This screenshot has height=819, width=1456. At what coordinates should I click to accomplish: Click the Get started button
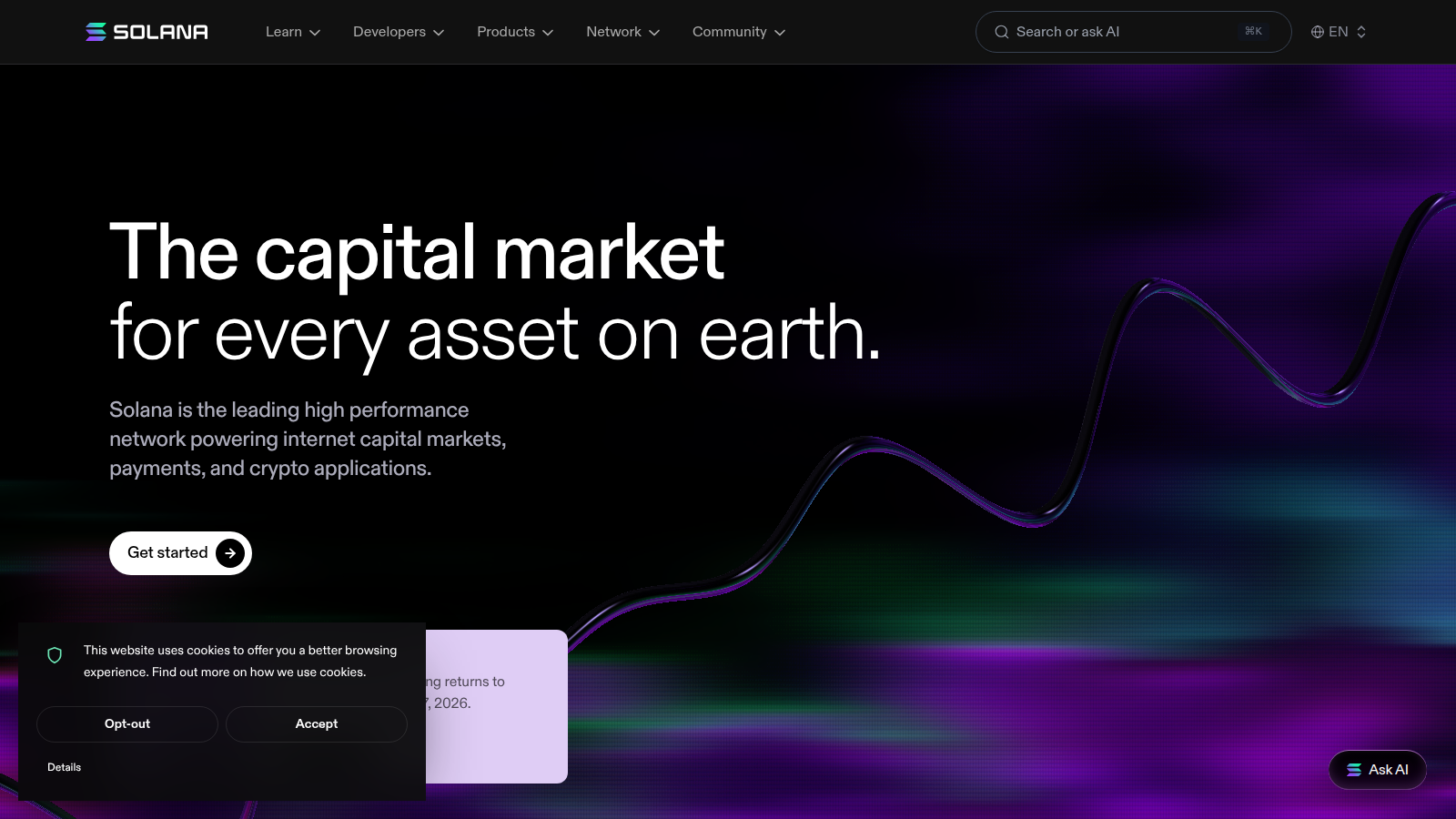coord(180,553)
